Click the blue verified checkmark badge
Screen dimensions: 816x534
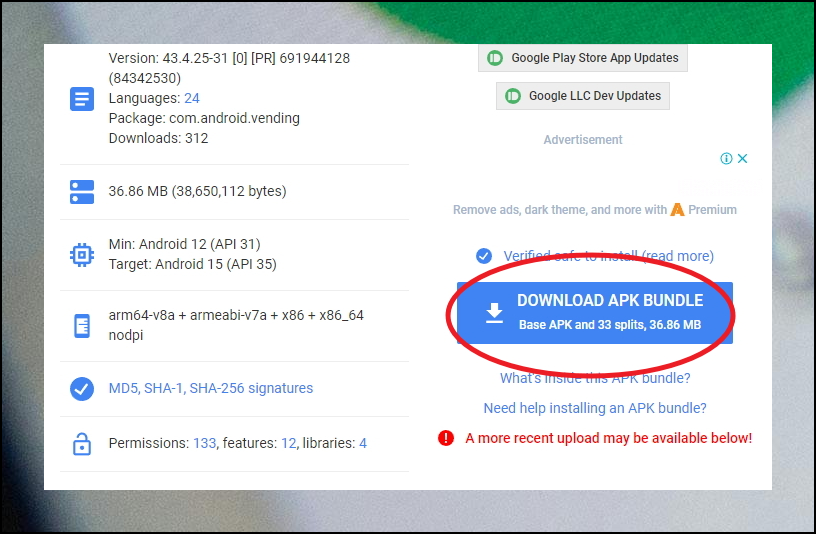click(x=484, y=256)
